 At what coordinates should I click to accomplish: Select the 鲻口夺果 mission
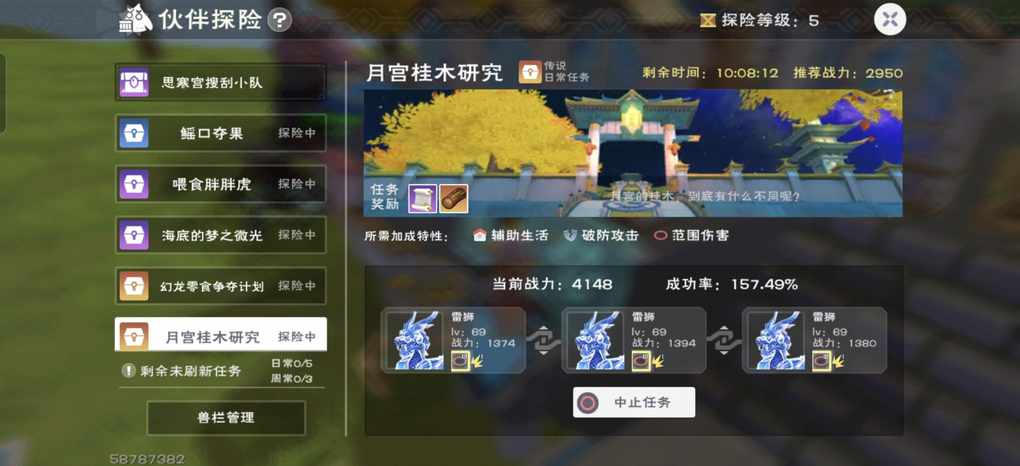(221, 133)
